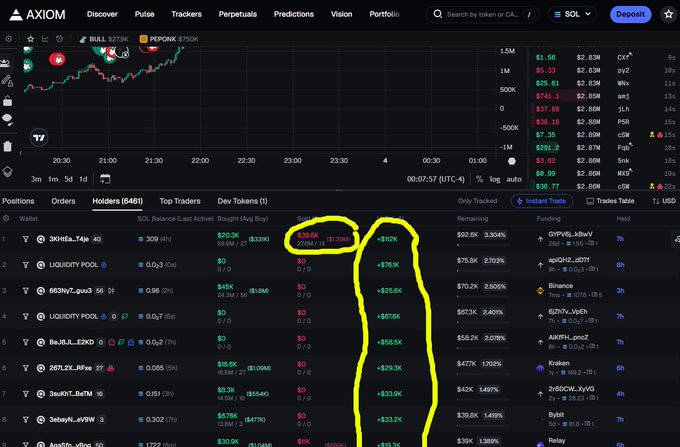Screen dimensions: 680x447
Task: Click the lock icon beside BeJ8JL..E2KD
Action: [x=131, y=342]
